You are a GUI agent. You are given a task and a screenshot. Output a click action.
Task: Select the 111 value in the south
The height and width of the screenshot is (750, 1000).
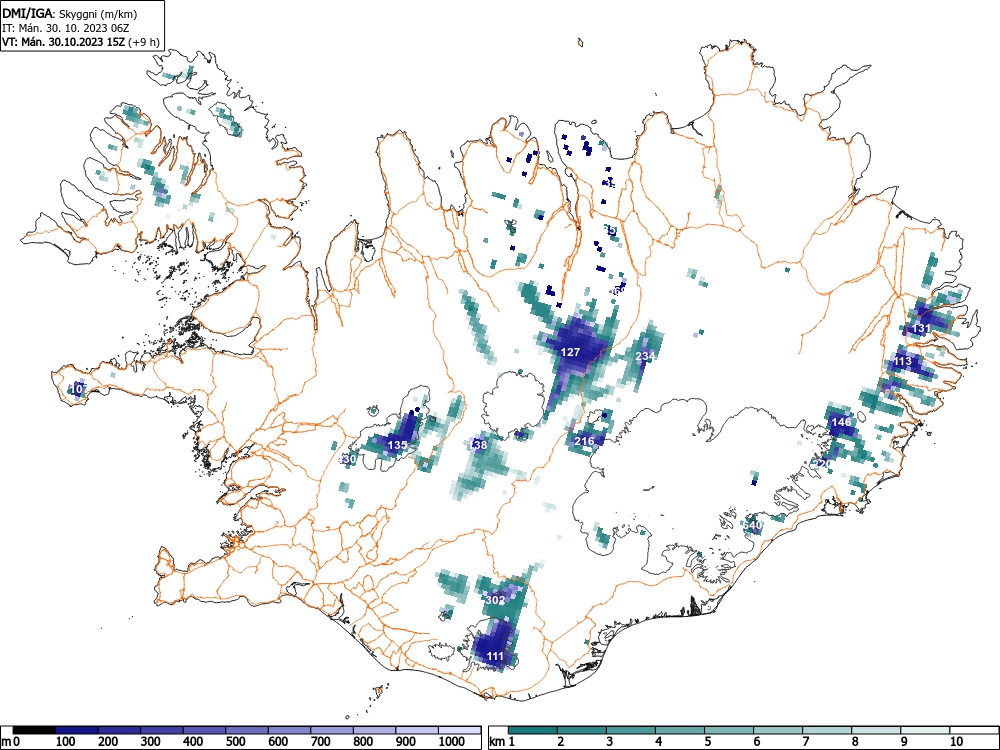495,656
